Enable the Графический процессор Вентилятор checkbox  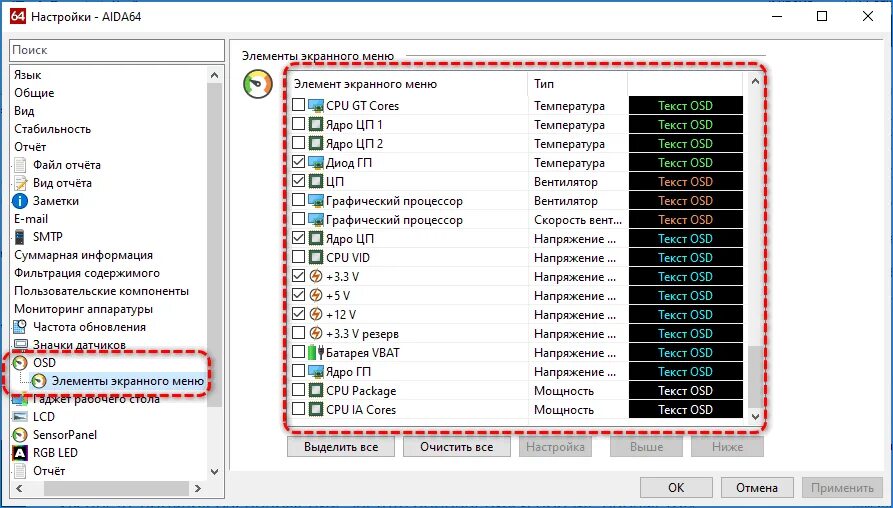click(x=298, y=200)
